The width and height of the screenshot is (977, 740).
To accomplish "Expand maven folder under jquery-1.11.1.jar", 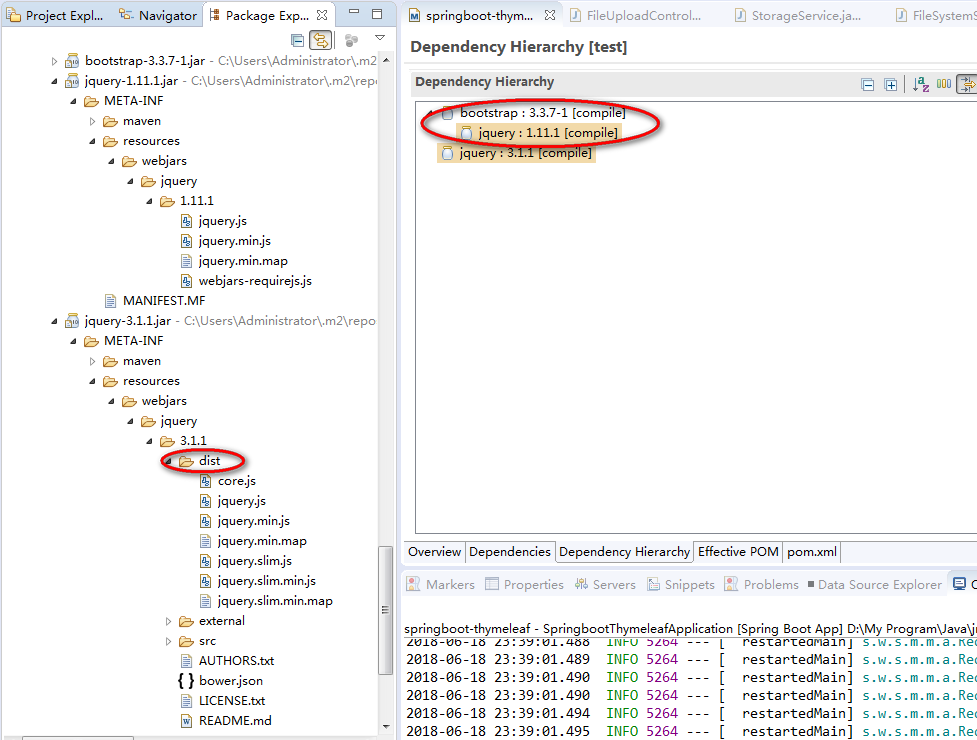I will (x=92, y=121).
